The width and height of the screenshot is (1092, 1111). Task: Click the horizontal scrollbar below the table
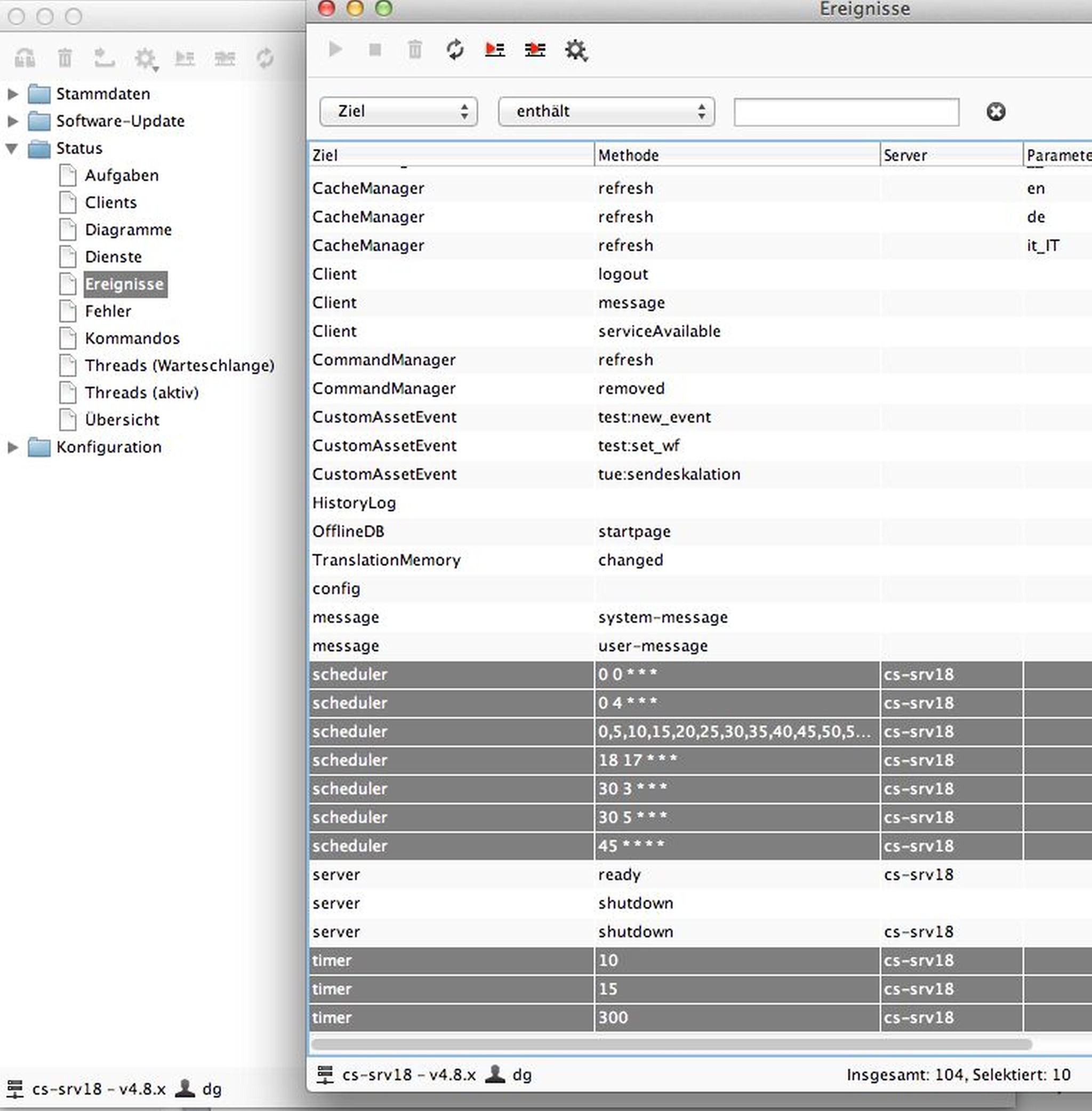[671, 1044]
